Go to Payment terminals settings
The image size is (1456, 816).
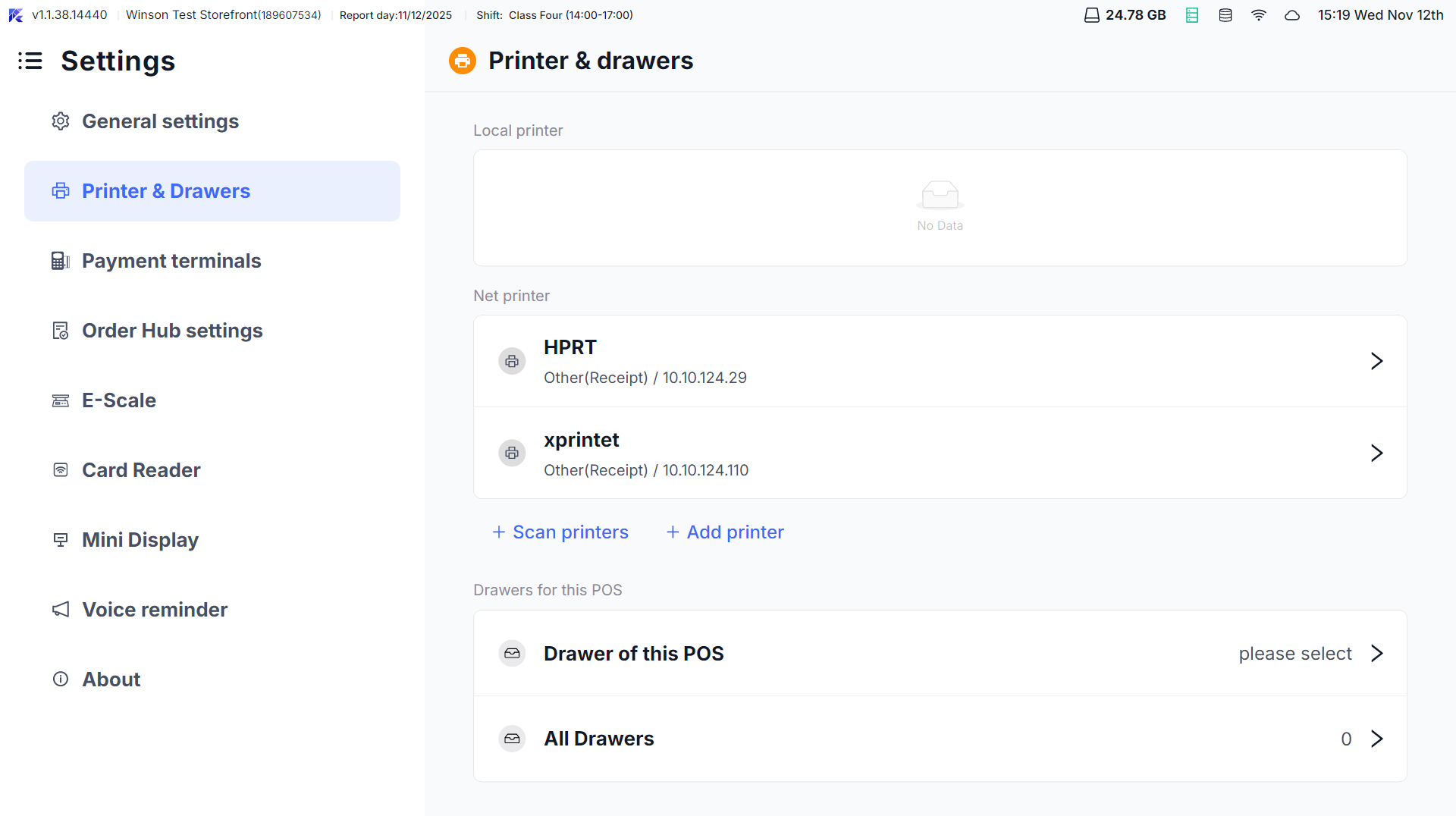[x=171, y=261]
